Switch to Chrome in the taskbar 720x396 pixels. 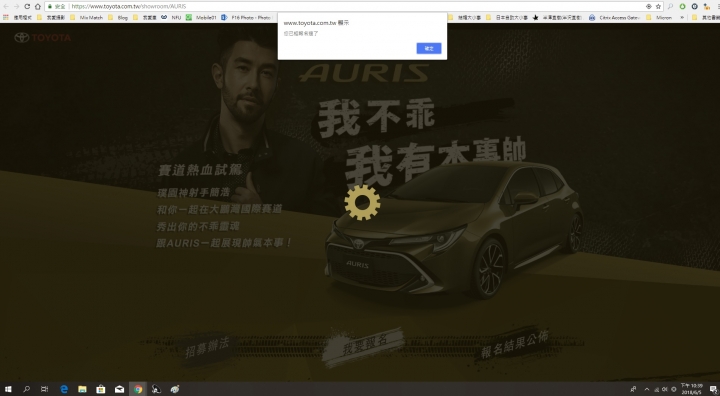[138, 389]
